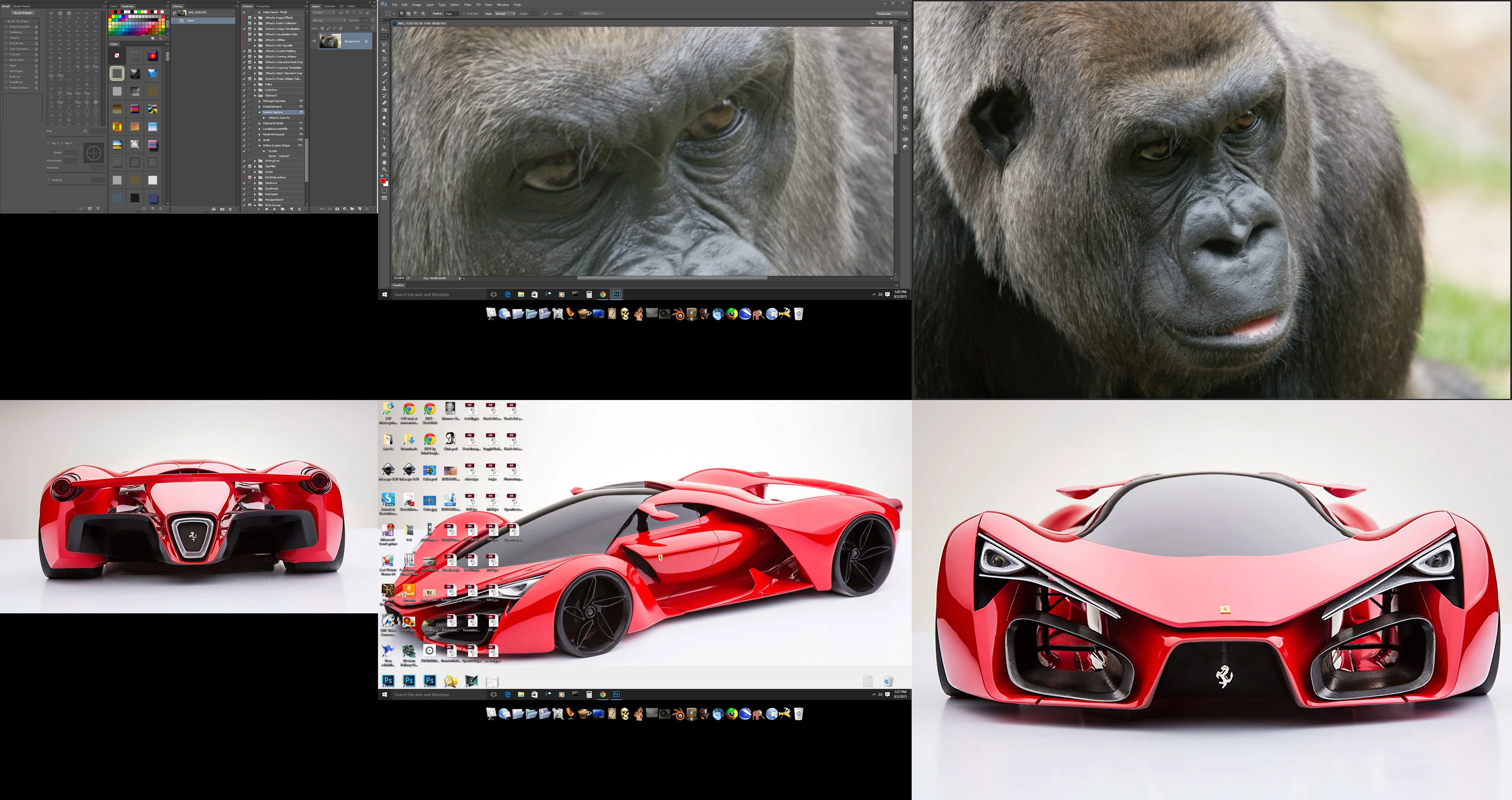Open the Normal blend mode dropdown in Layers
The height and width of the screenshot is (800, 1512).
329,20
